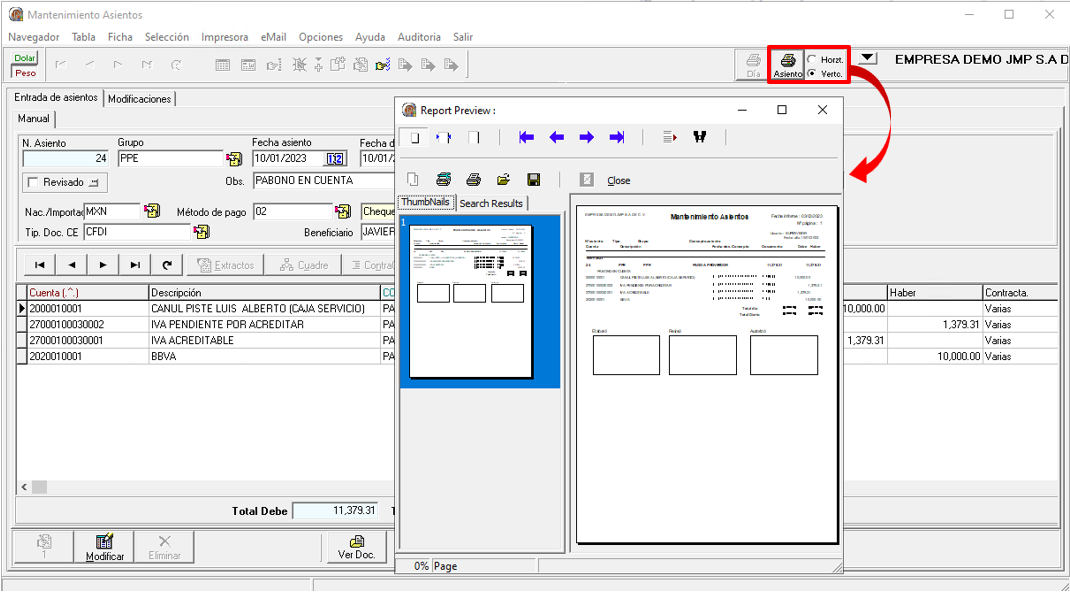This screenshot has width=1070, height=592.
Task: Select the Manual tab
Action: click(x=33, y=119)
